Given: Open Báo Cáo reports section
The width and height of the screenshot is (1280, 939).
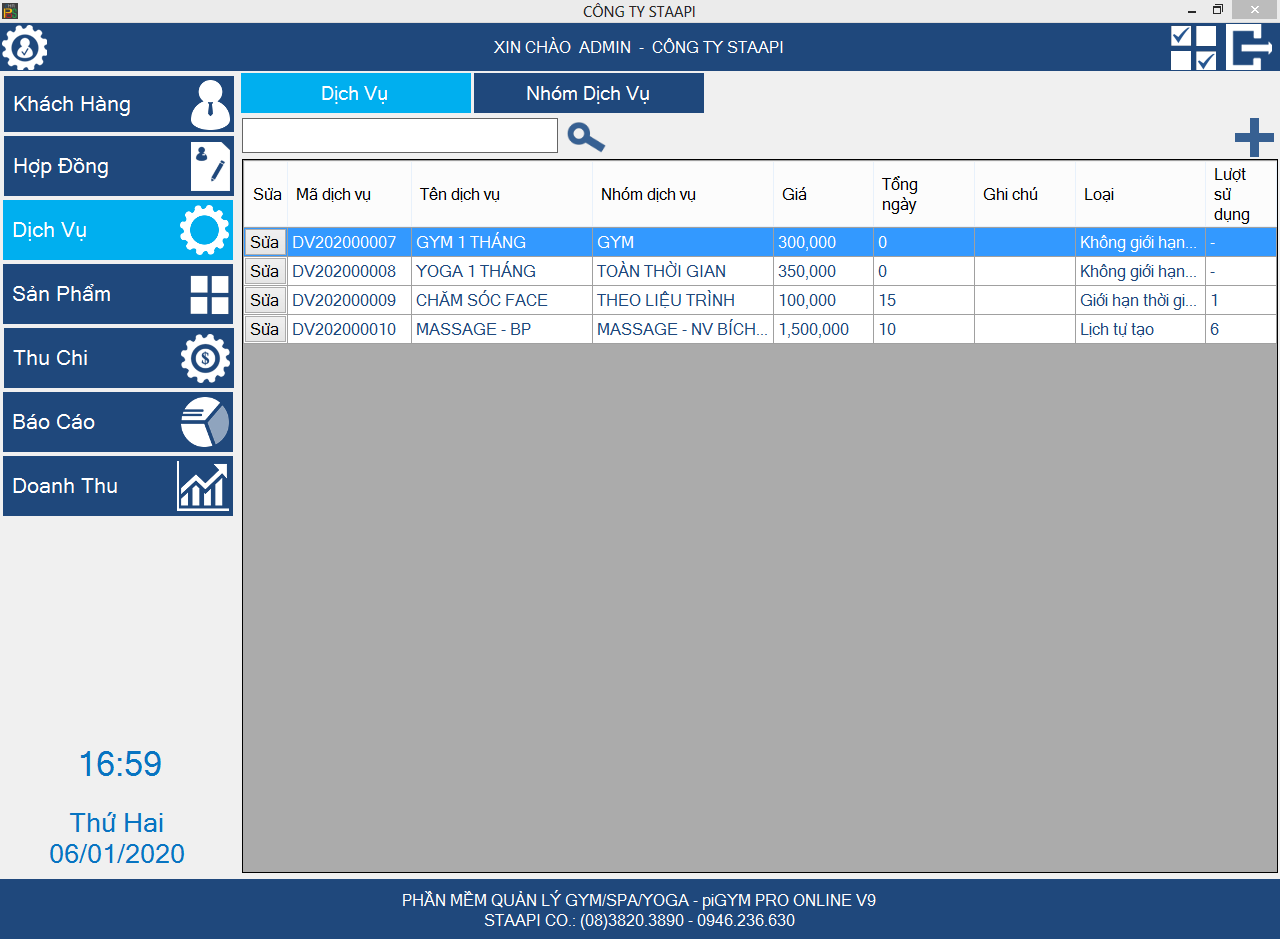Looking at the screenshot, I should click(x=119, y=422).
